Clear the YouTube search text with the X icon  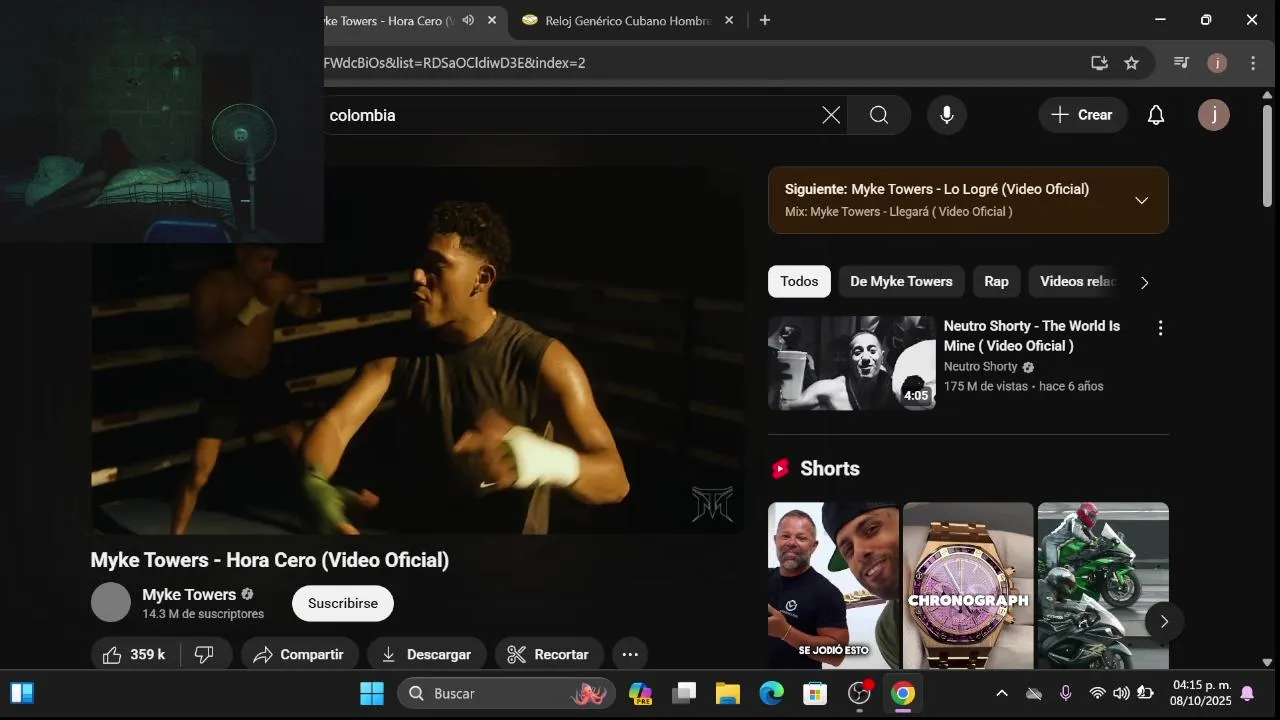[x=831, y=115]
